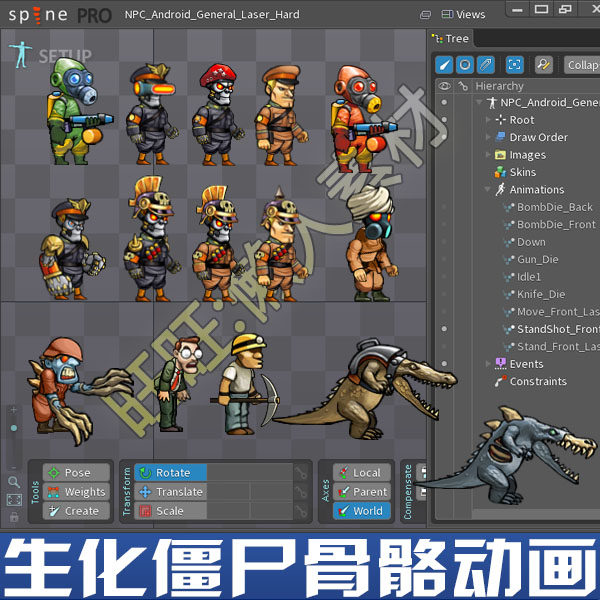600x600 pixels.
Task: Expand the Draw Order node arrow
Action: [x=488, y=137]
